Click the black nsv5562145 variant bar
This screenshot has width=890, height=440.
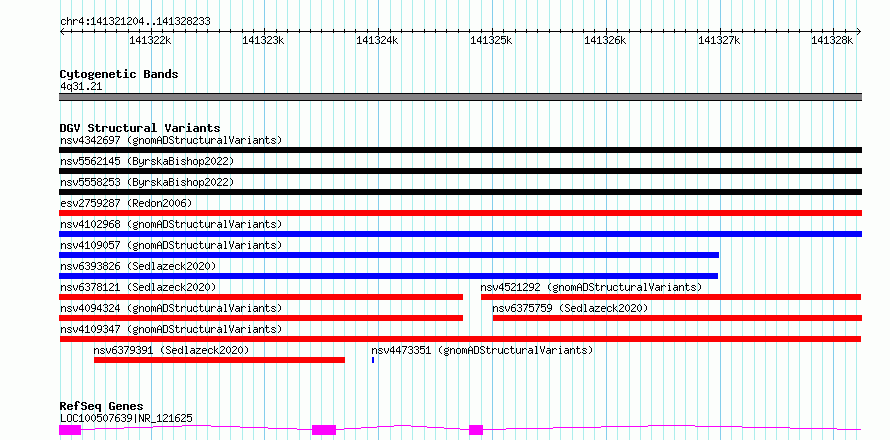pyautogui.click(x=460, y=171)
